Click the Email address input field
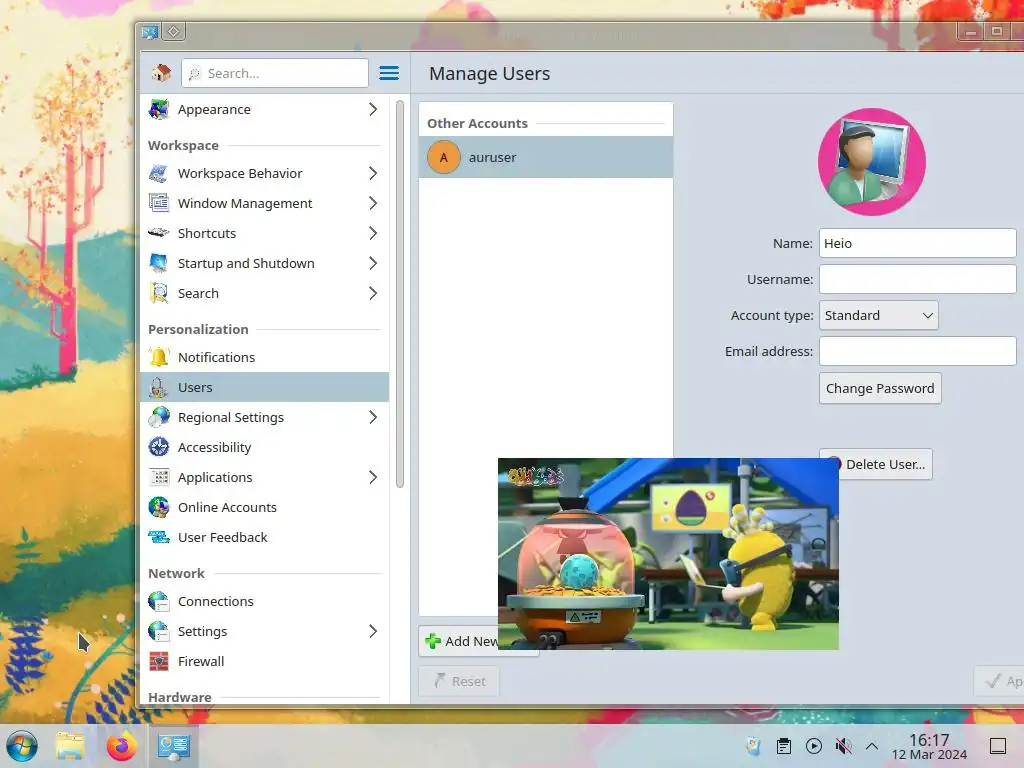The height and width of the screenshot is (768, 1024). pyautogui.click(x=917, y=351)
